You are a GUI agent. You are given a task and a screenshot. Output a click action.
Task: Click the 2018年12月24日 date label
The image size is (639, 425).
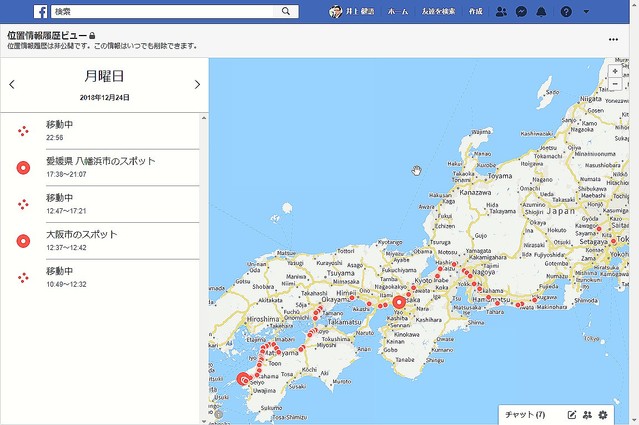pyautogui.click(x=104, y=97)
